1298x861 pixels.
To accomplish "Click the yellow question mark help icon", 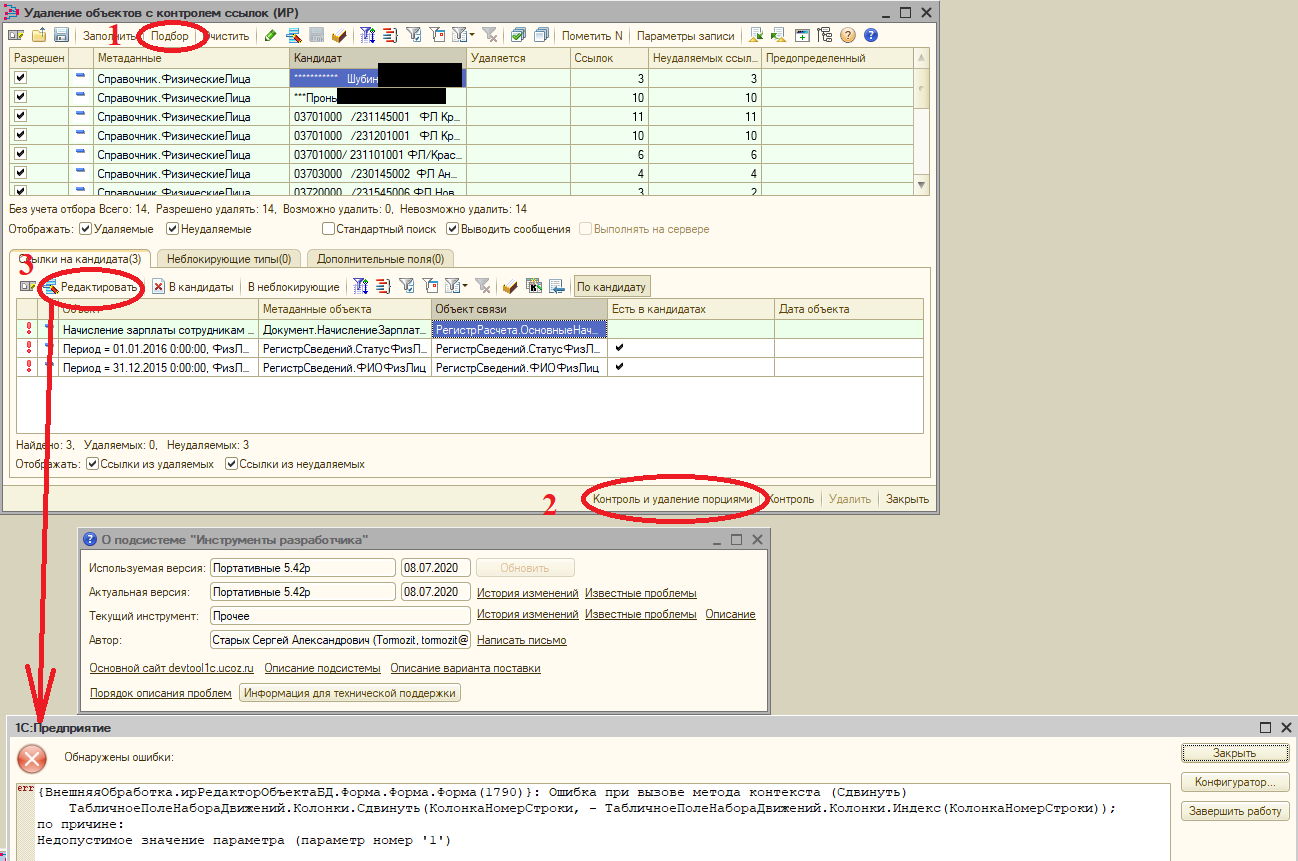I will [x=848, y=35].
